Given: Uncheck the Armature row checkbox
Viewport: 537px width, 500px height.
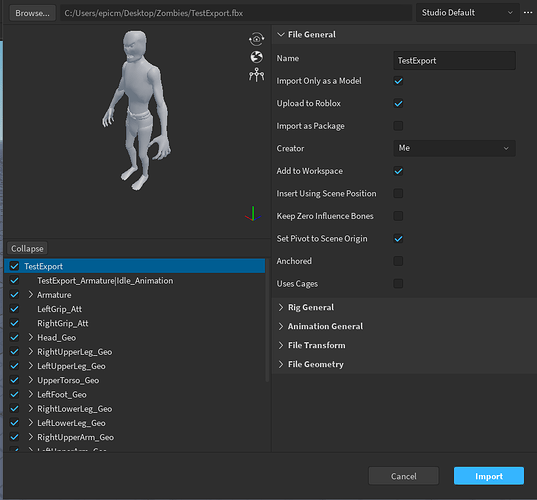Looking at the screenshot, I should tap(14, 295).
